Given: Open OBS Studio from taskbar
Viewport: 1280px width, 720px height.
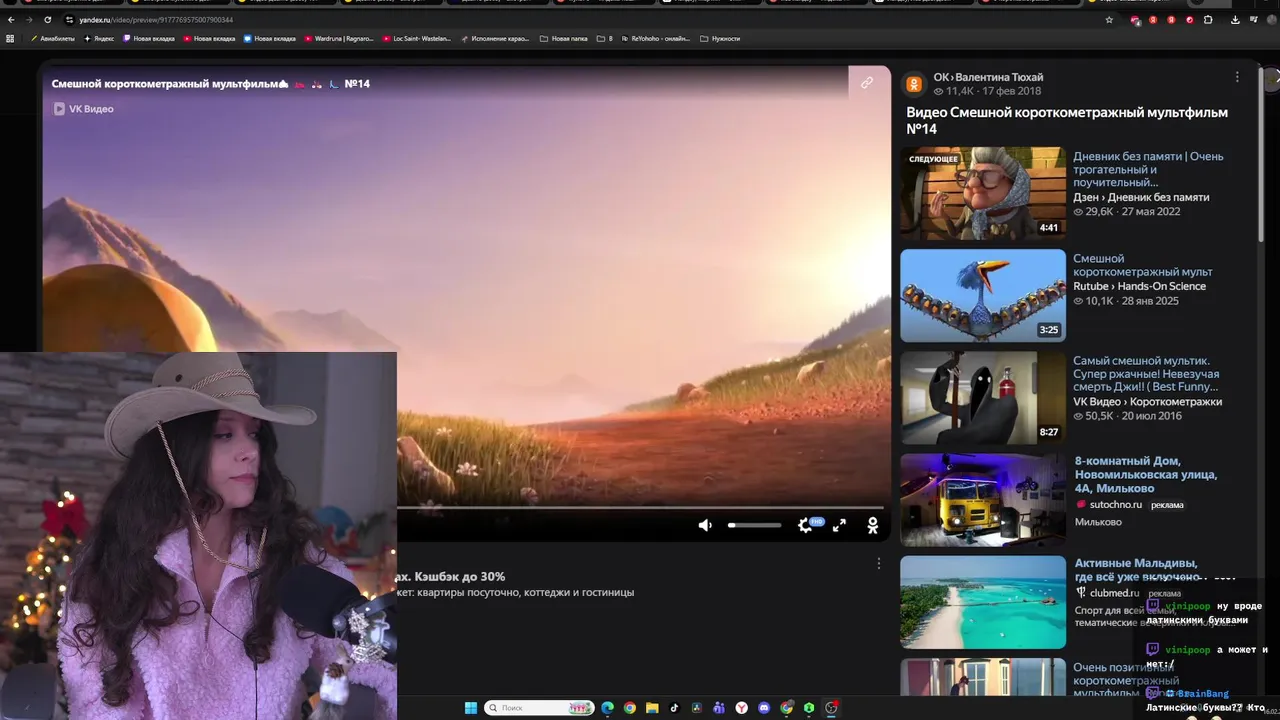Looking at the screenshot, I should (x=831, y=708).
